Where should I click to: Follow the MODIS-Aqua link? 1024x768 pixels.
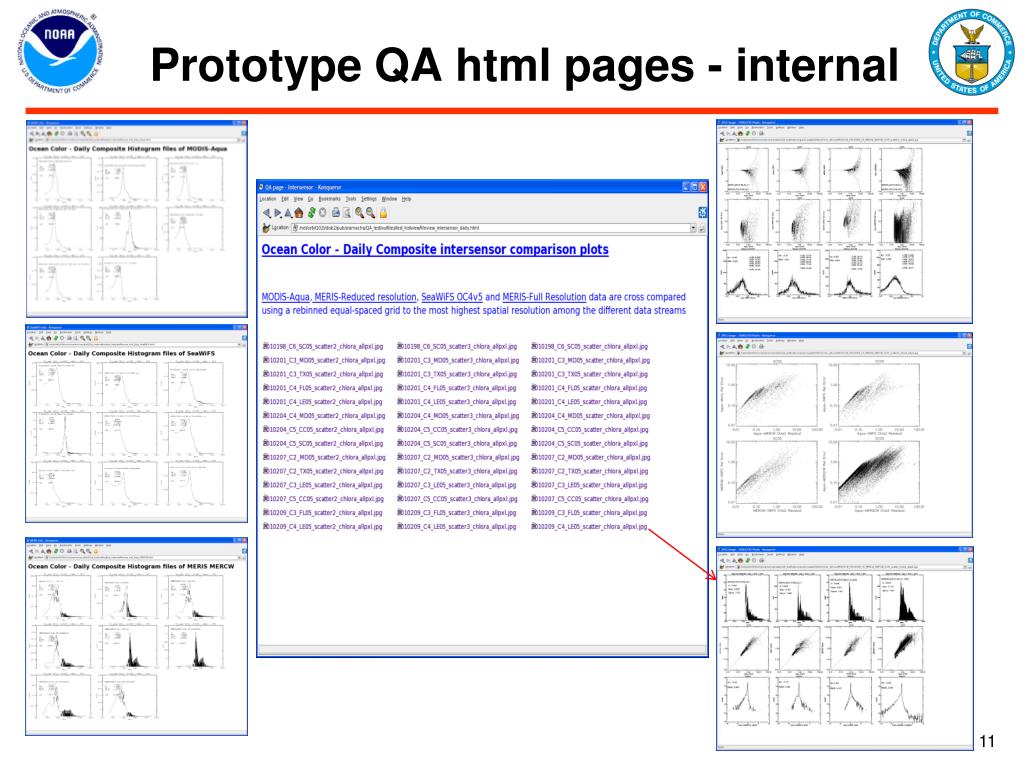coord(285,297)
